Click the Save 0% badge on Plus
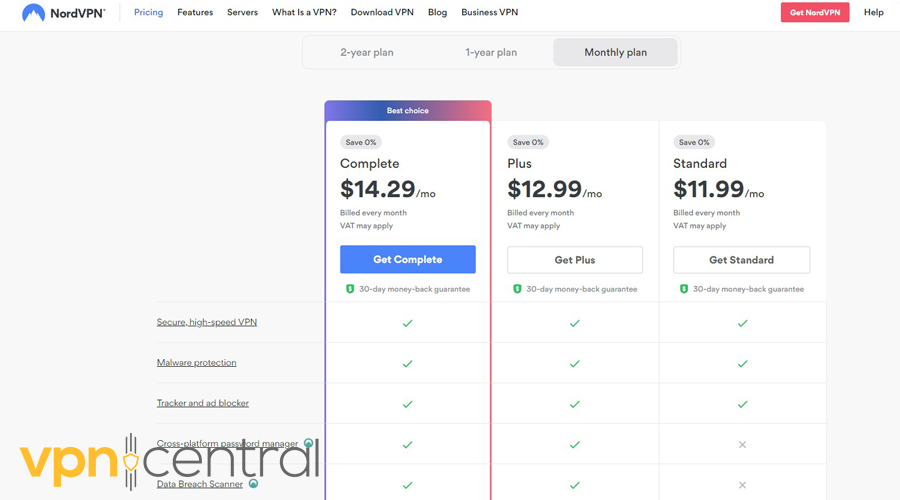900x500 pixels. 528,142
